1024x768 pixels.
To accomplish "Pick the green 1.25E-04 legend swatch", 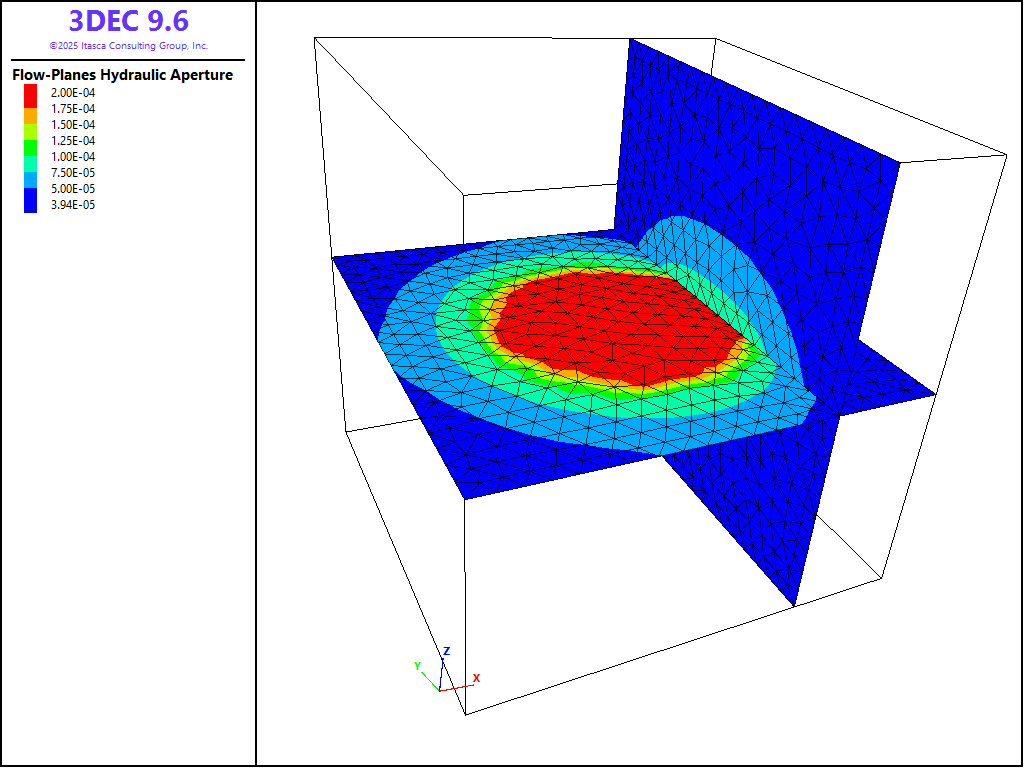I will [31, 141].
